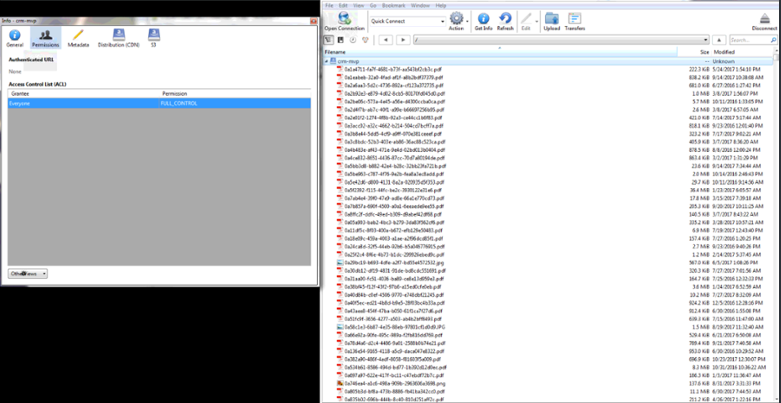Open the Action gear menu
Viewport: 781px width, 403px height.
click(x=457, y=20)
